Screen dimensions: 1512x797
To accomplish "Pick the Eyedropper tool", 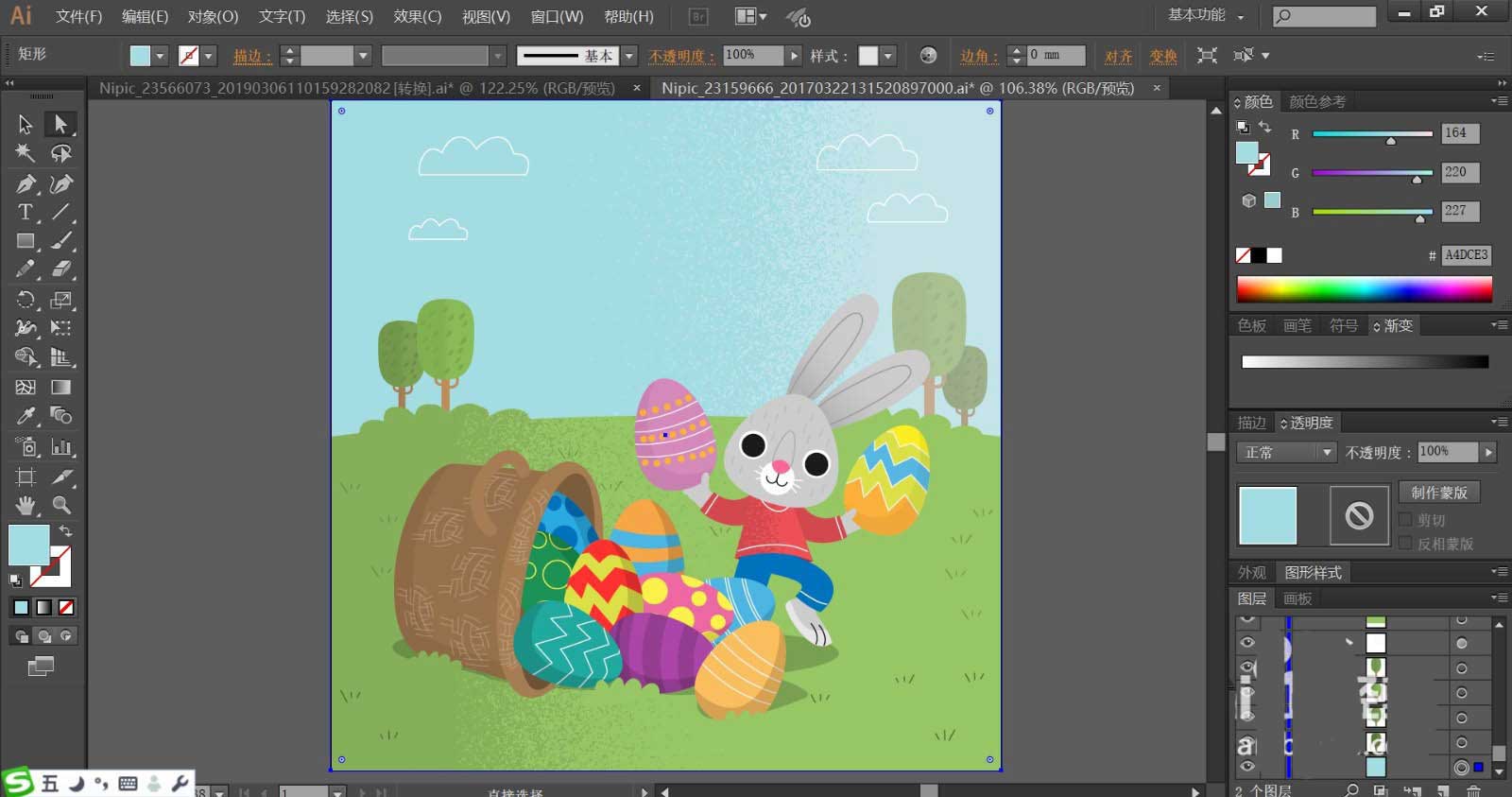I will click(26, 416).
